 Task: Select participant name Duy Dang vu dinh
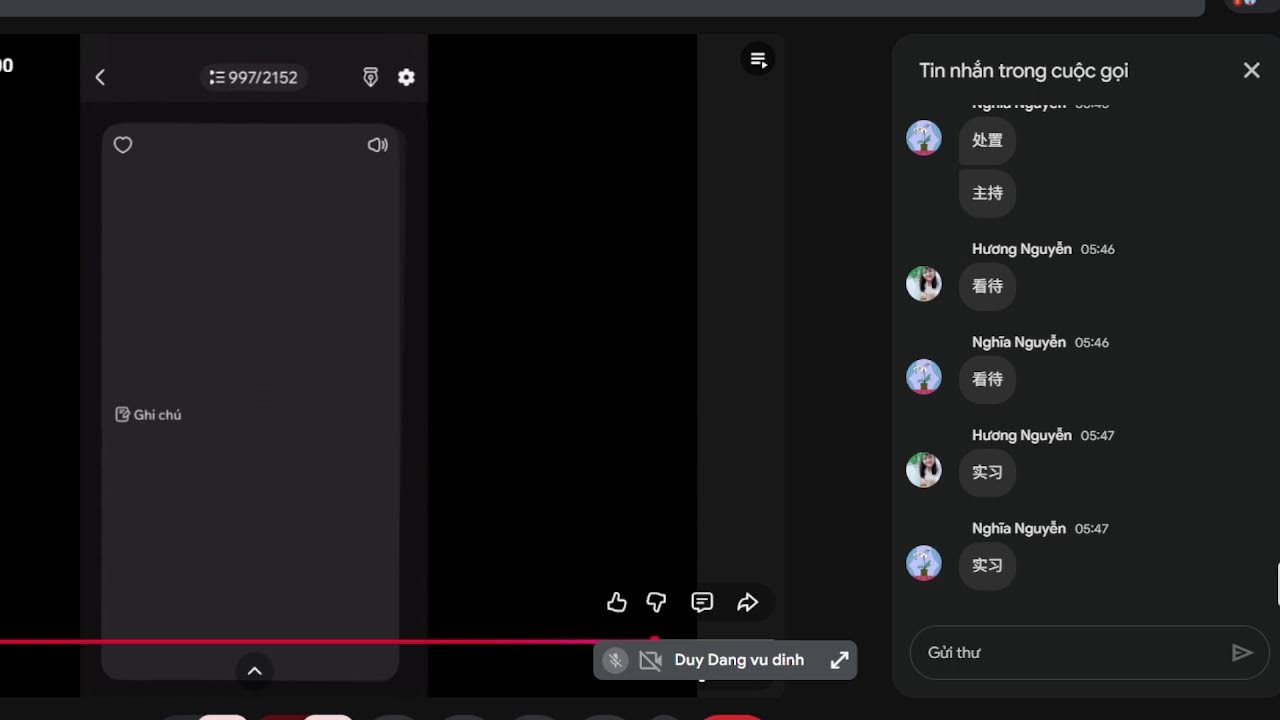tap(739, 660)
